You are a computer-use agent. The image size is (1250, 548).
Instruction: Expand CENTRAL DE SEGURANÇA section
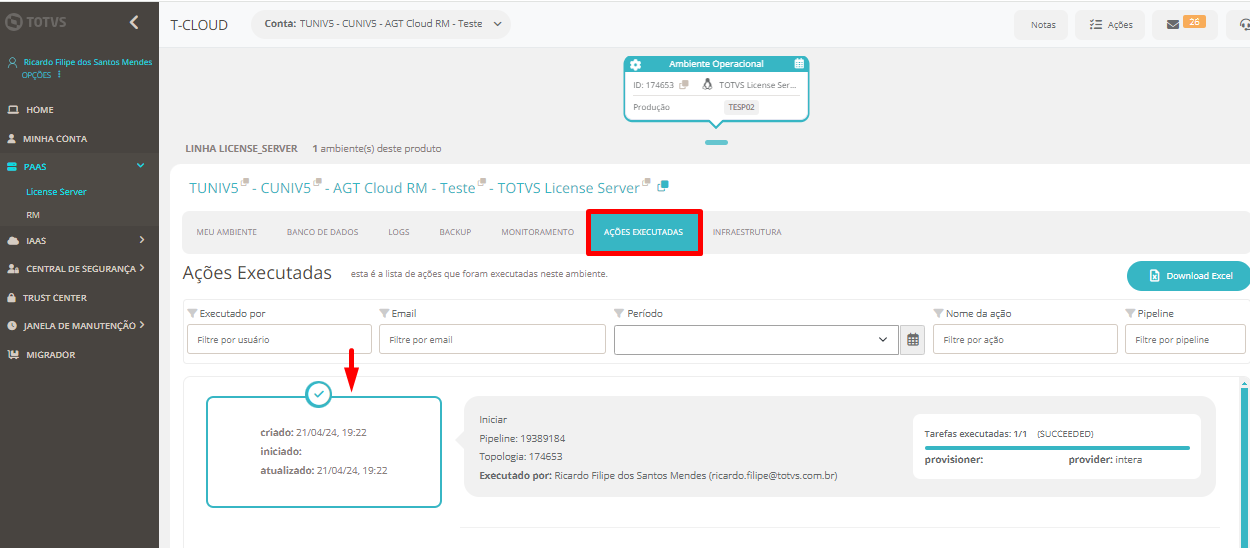[142, 268]
